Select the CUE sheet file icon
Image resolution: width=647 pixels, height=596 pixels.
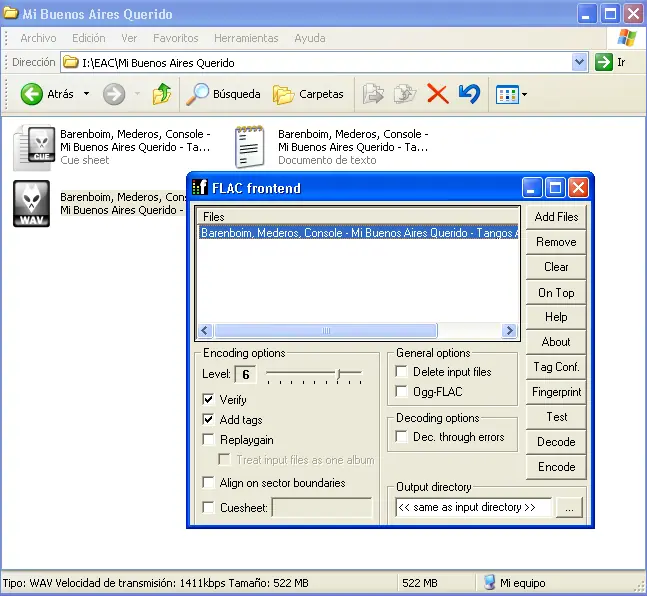tap(34, 147)
